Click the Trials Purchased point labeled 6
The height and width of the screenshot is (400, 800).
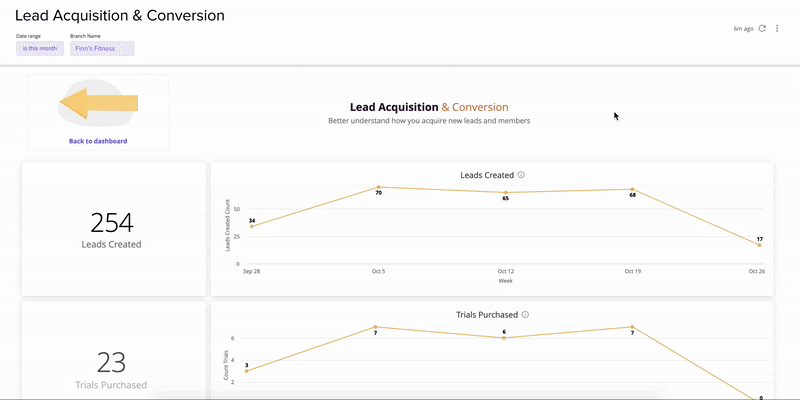(x=504, y=338)
